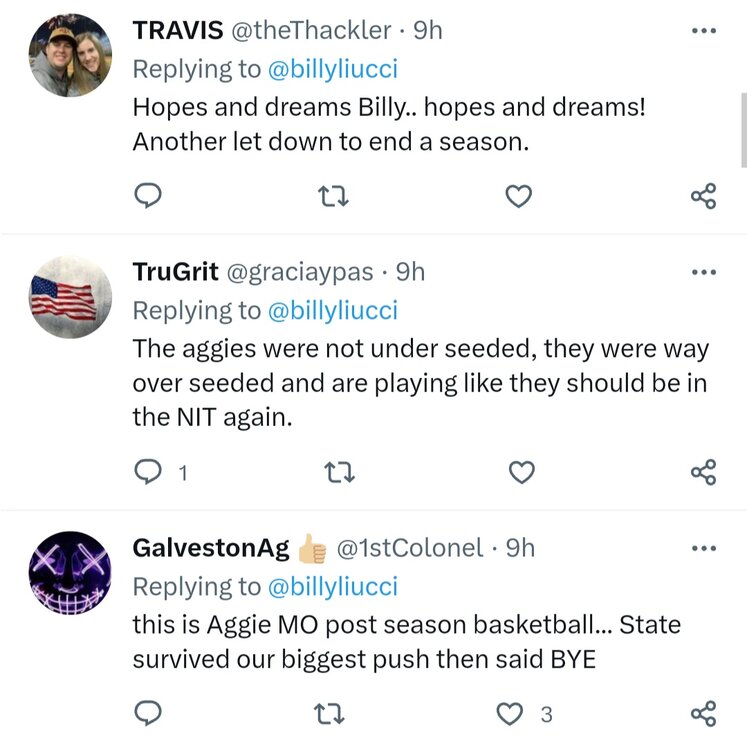Like GalvestonAg's tweet with 3 likes
The image size is (747, 750).
point(511,713)
